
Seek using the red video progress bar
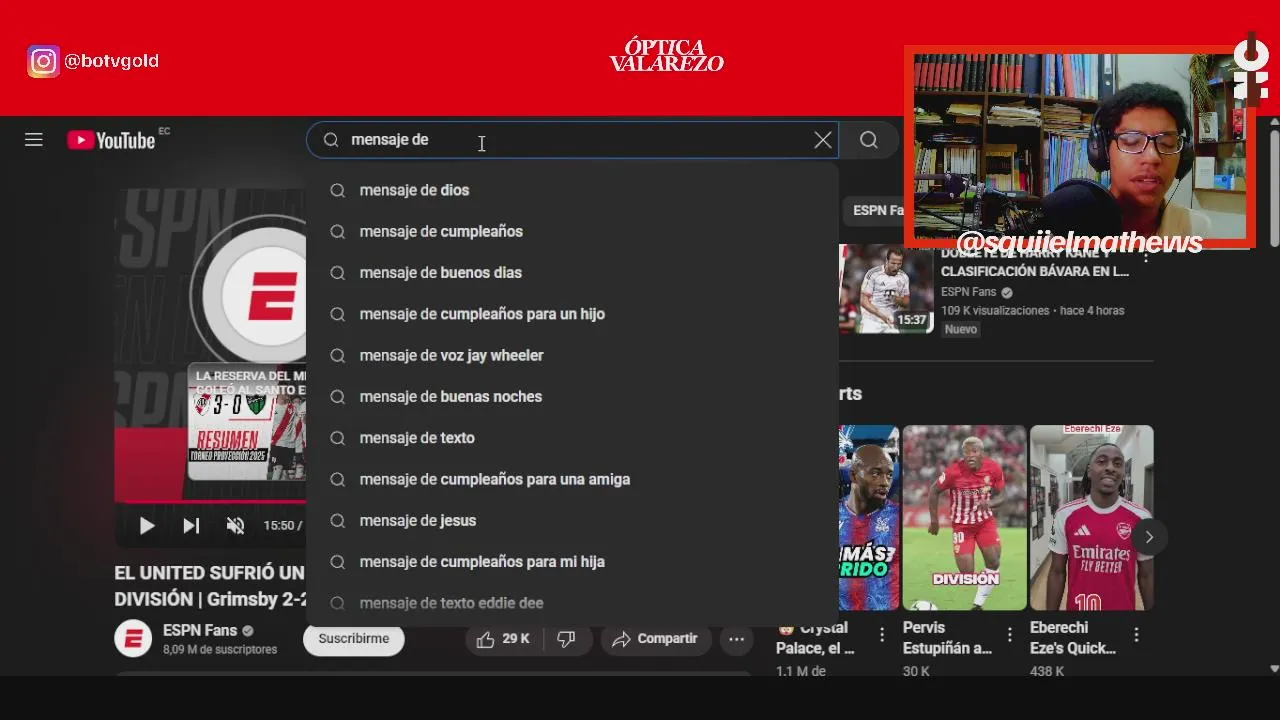210,501
